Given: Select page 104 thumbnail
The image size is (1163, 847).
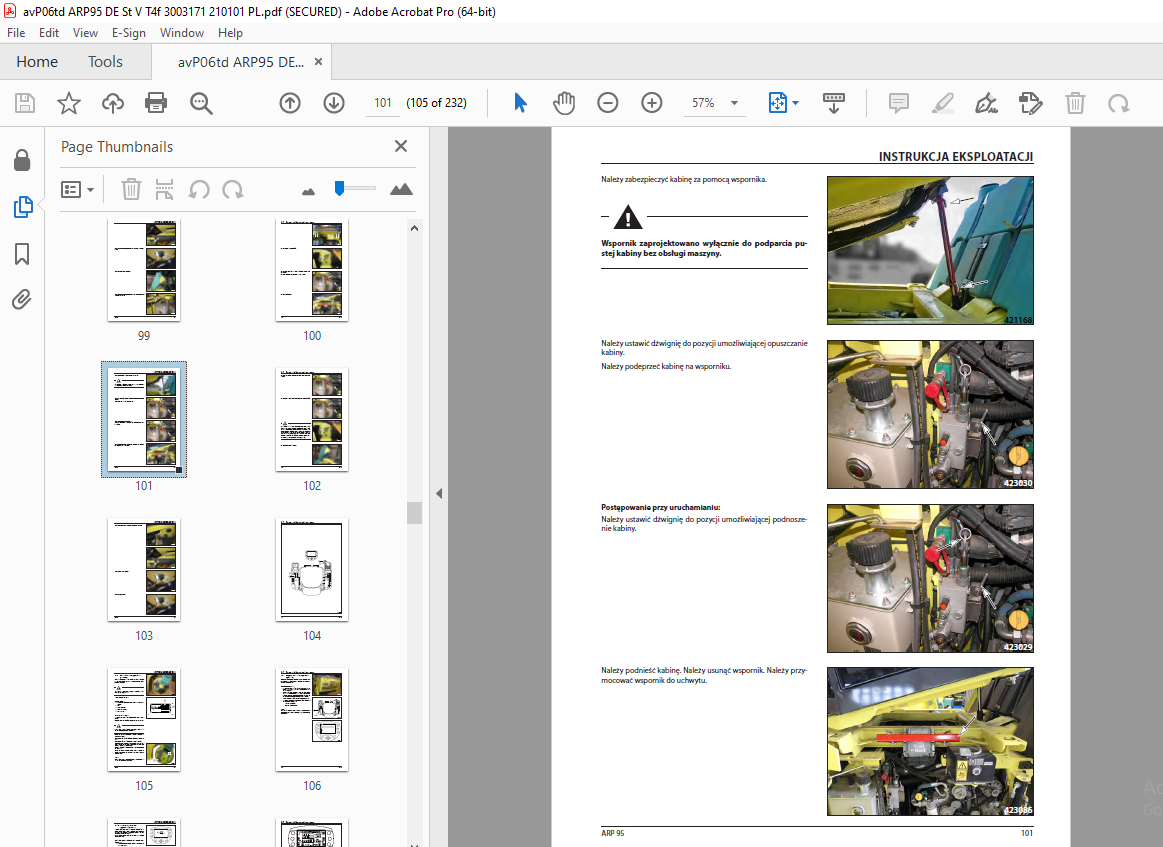Looking at the screenshot, I should [312, 570].
